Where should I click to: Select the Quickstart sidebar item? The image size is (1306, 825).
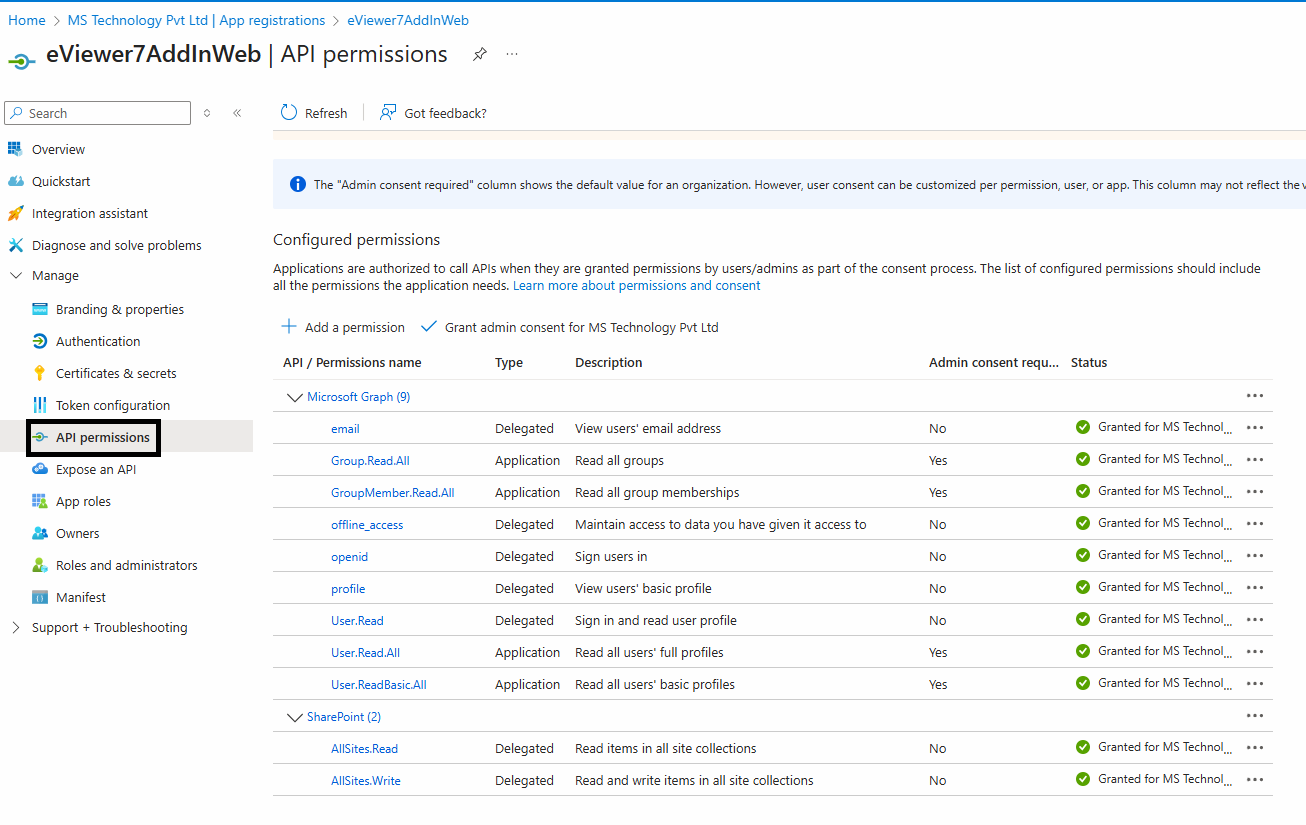[59, 180]
